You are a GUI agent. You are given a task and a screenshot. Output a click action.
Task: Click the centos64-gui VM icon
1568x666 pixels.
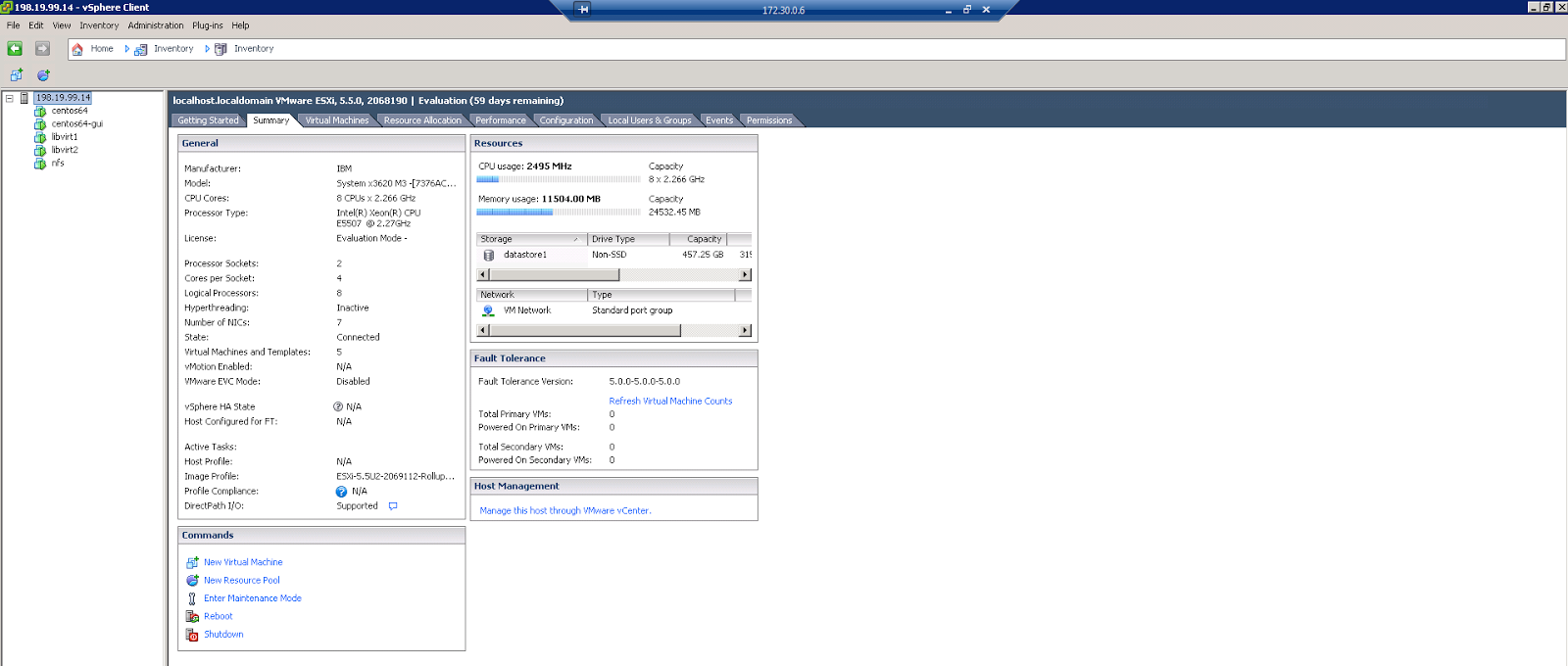(x=40, y=124)
